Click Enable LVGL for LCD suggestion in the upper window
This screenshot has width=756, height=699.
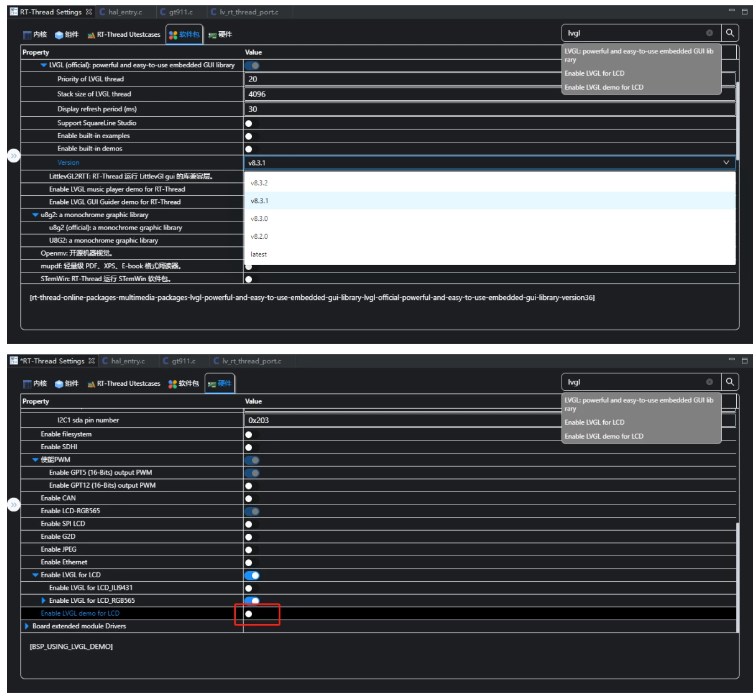point(594,73)
